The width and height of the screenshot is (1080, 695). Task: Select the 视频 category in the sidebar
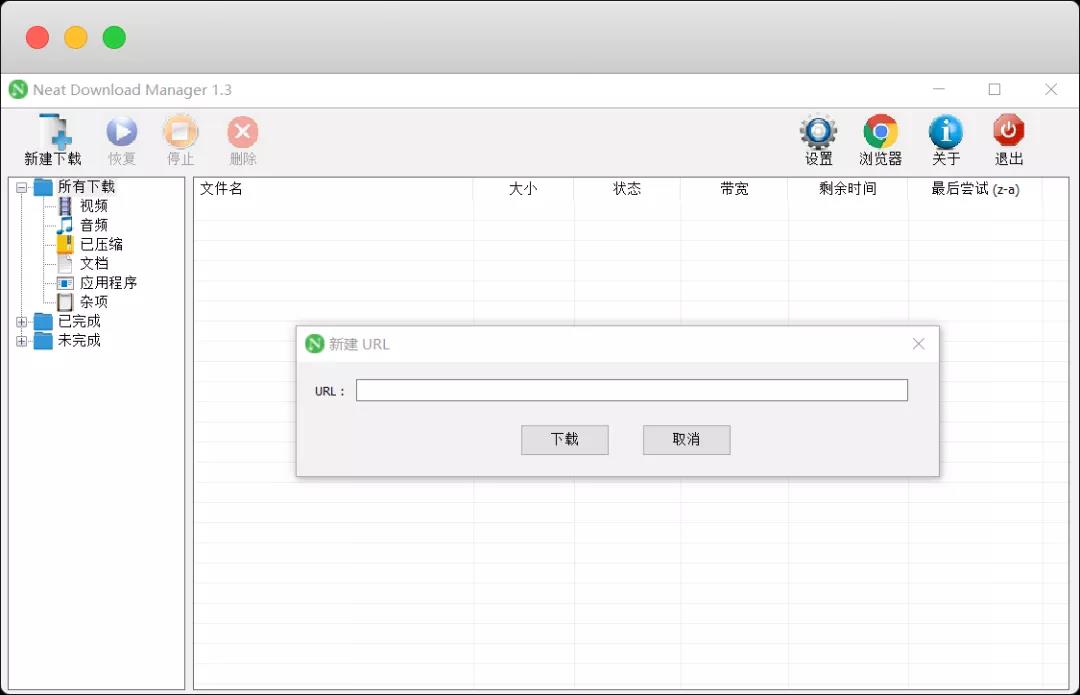pyautogui.click(x=92, y=205)
